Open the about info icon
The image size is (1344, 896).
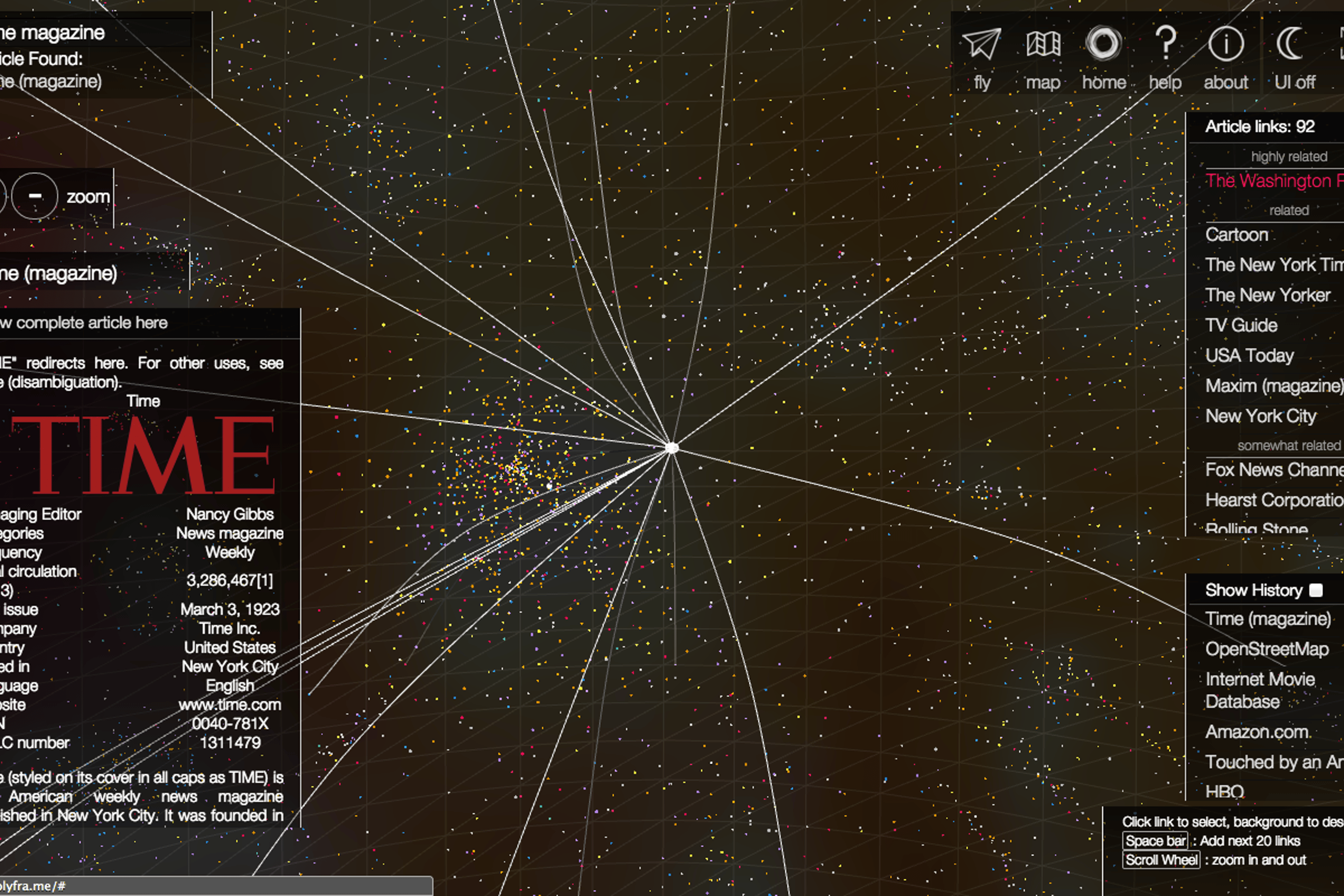coord(1226,44)
